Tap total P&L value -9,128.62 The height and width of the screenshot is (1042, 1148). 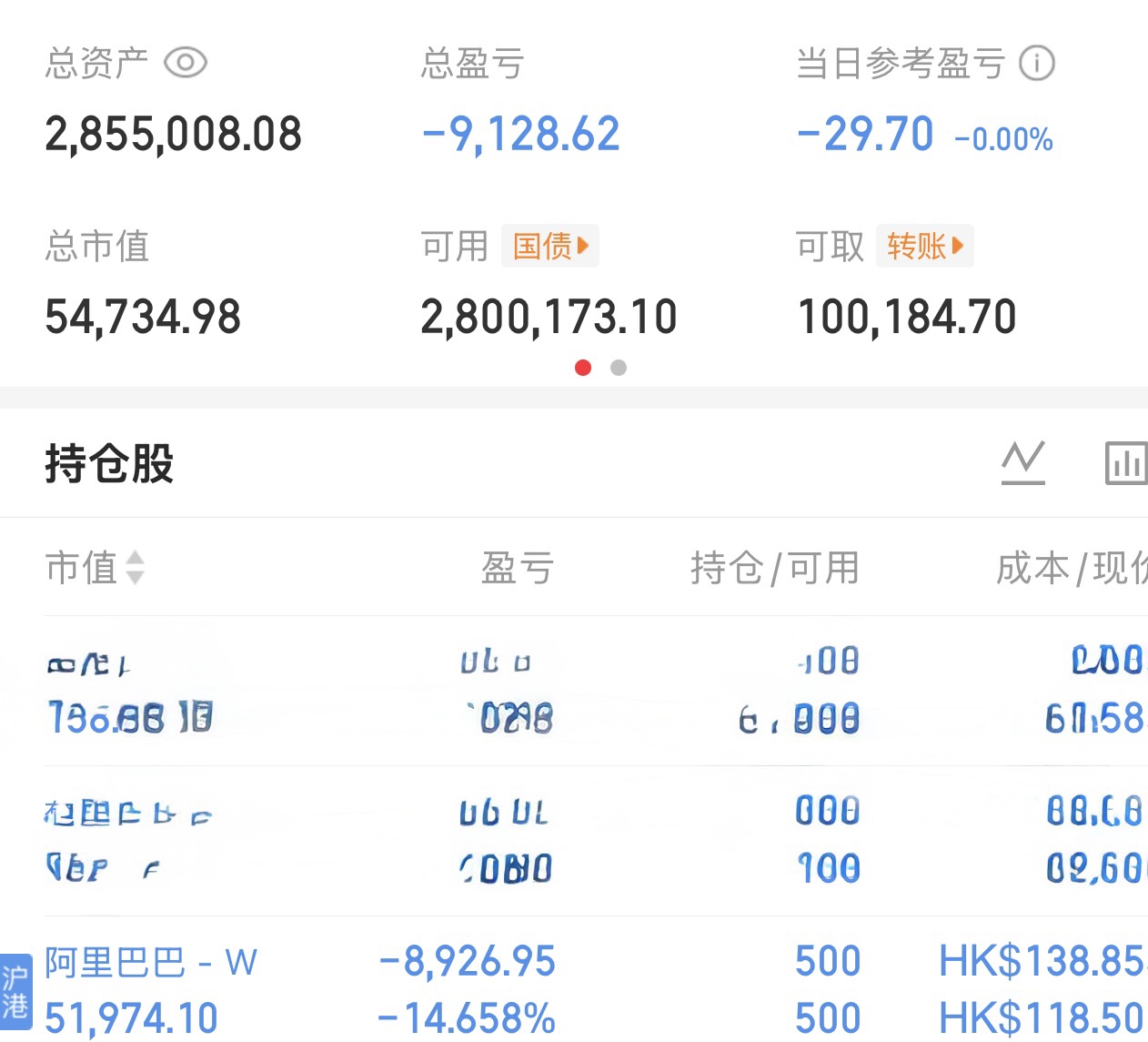coord(520,135)
